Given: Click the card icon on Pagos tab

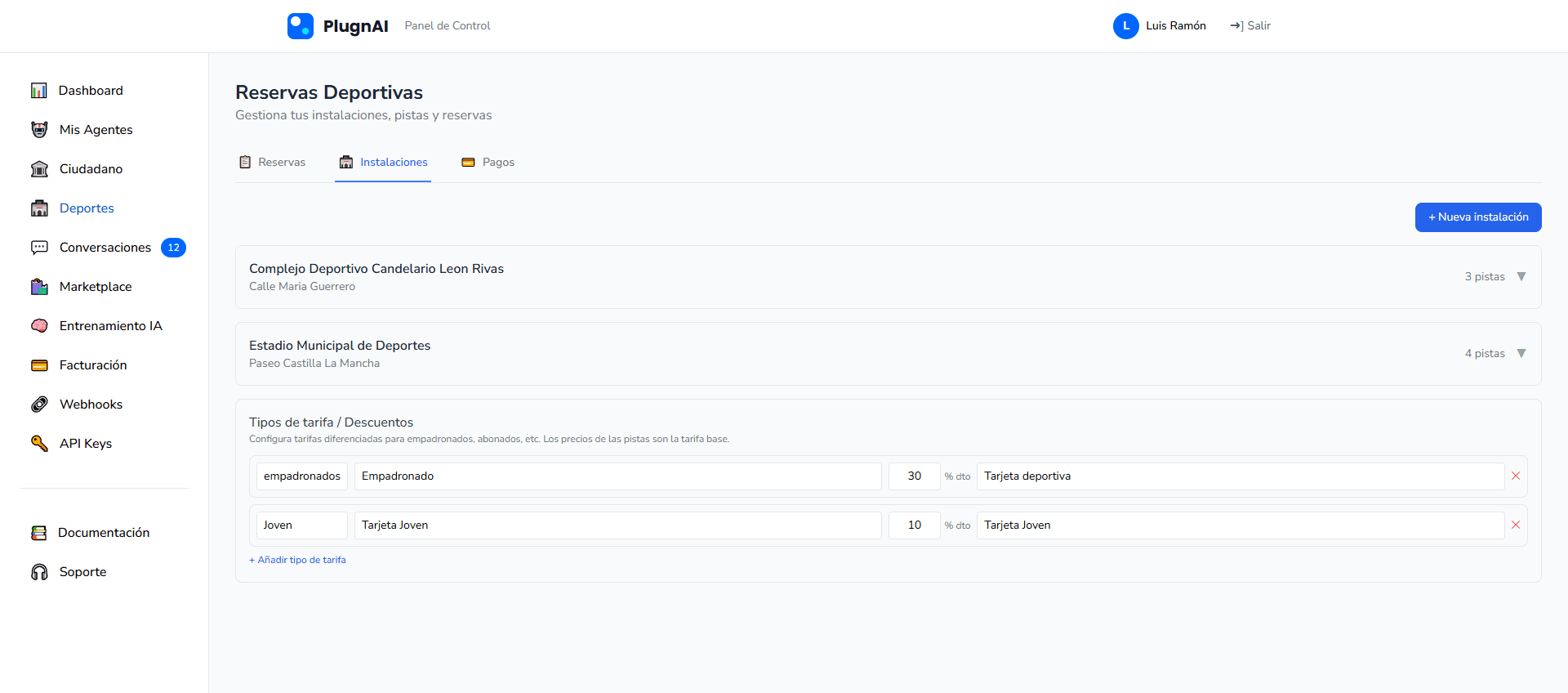Looking at the screenshot, I should 468,163.
